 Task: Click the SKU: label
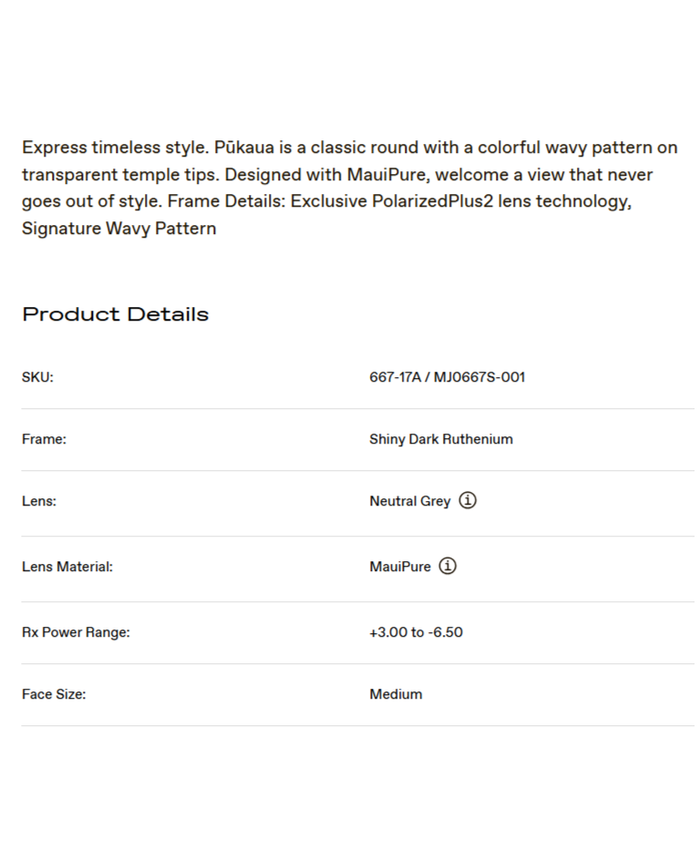coord(38,377)
